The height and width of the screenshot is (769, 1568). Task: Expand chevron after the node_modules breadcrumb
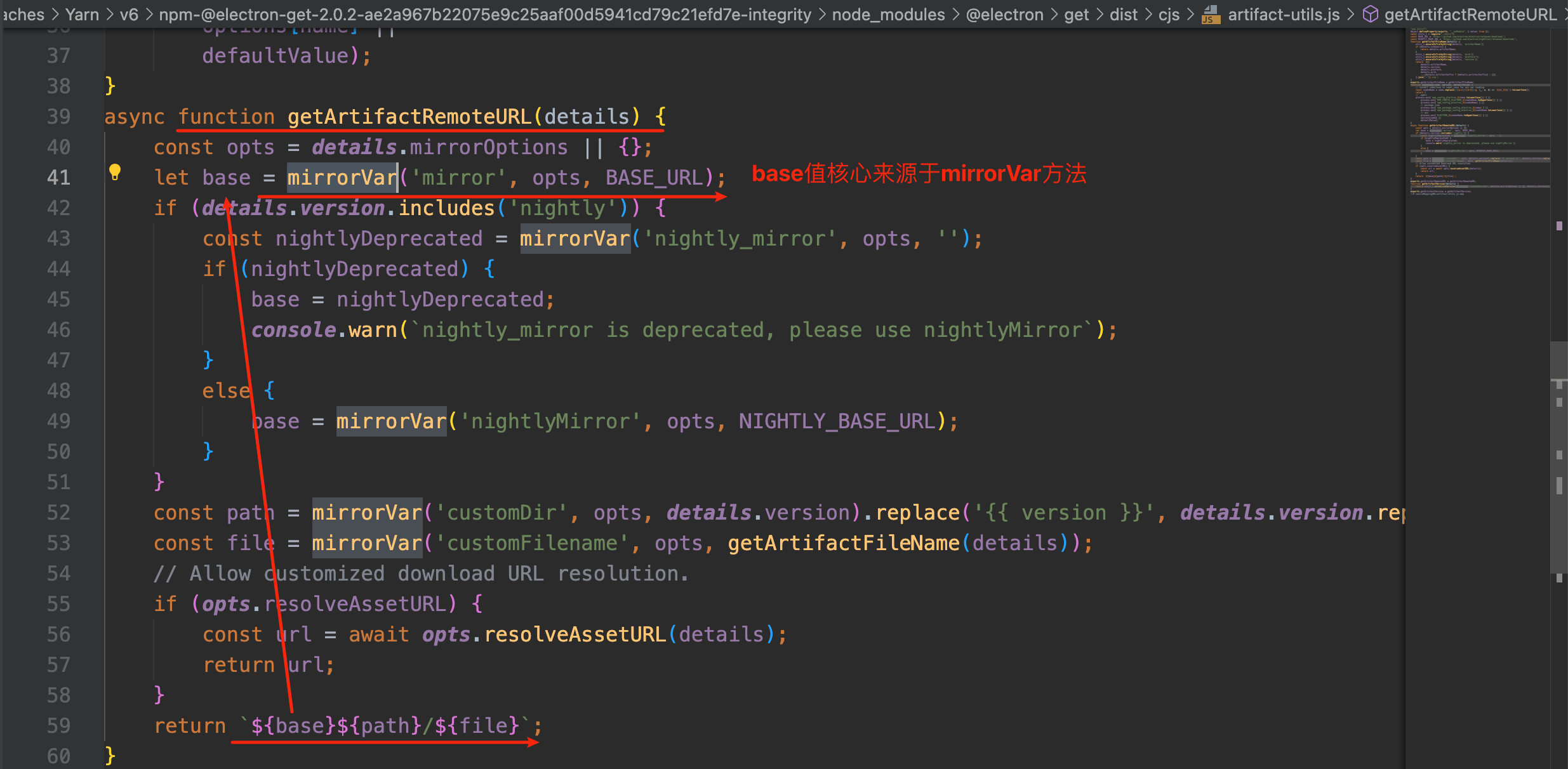pyautogui.click(x=955, y=14)
